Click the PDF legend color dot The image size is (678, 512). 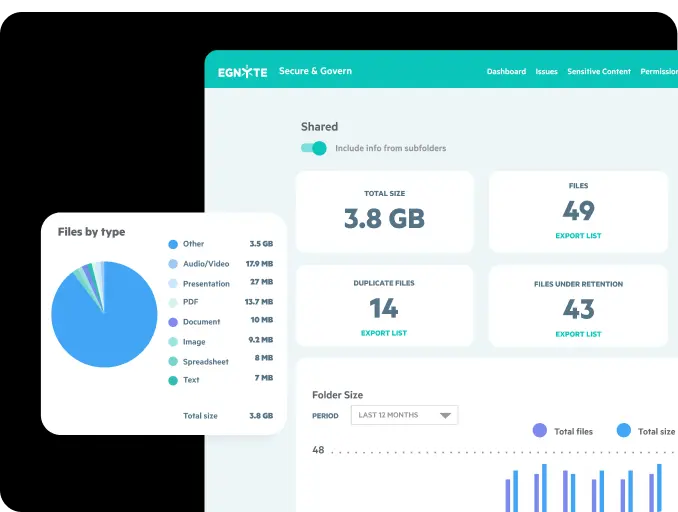click(x=173, y=302)
